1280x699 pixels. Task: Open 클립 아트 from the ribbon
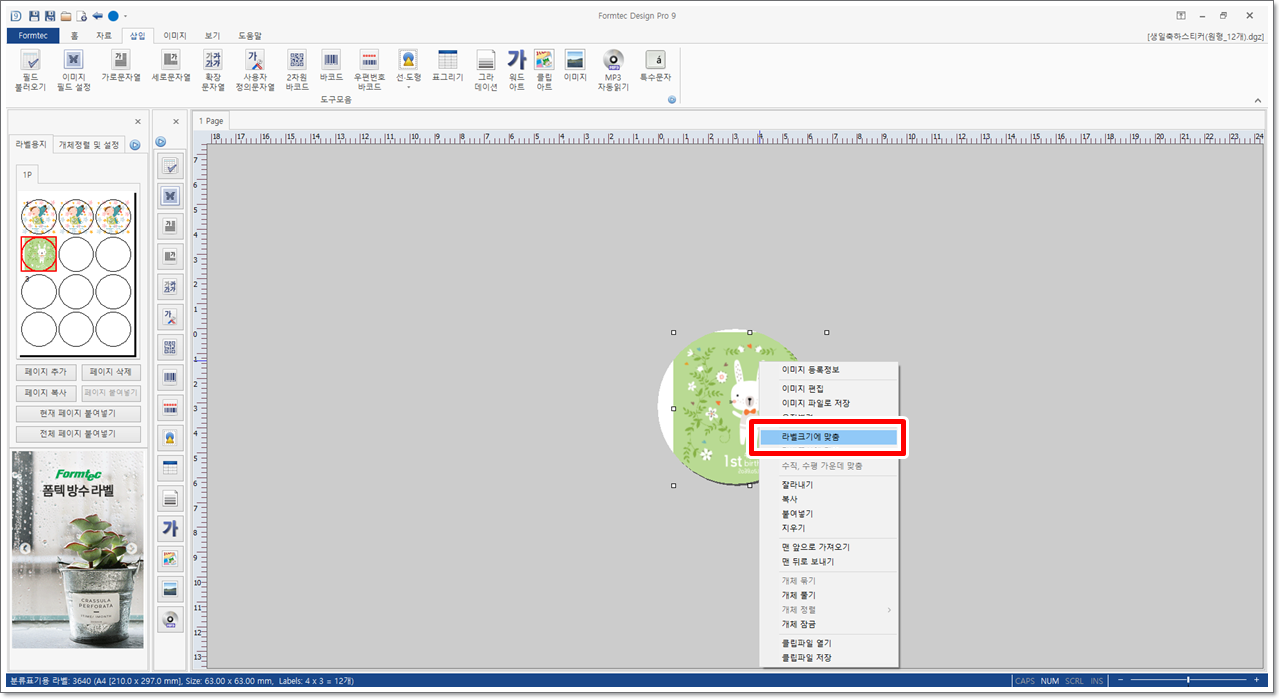544,70
